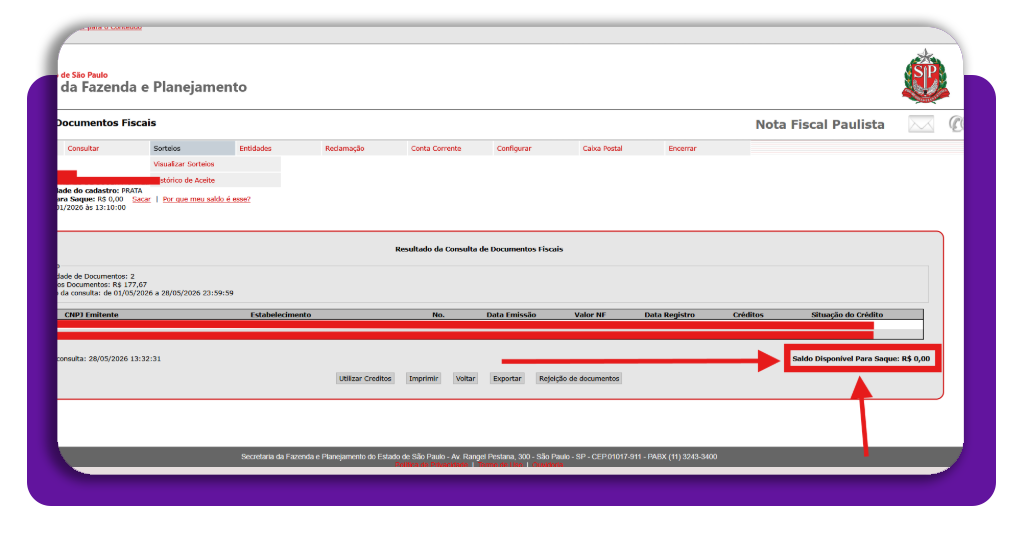Click the Utilizar Creditos button
Image resolution: width=1024 pixels, height=536 pixels.
pos(365,379)
